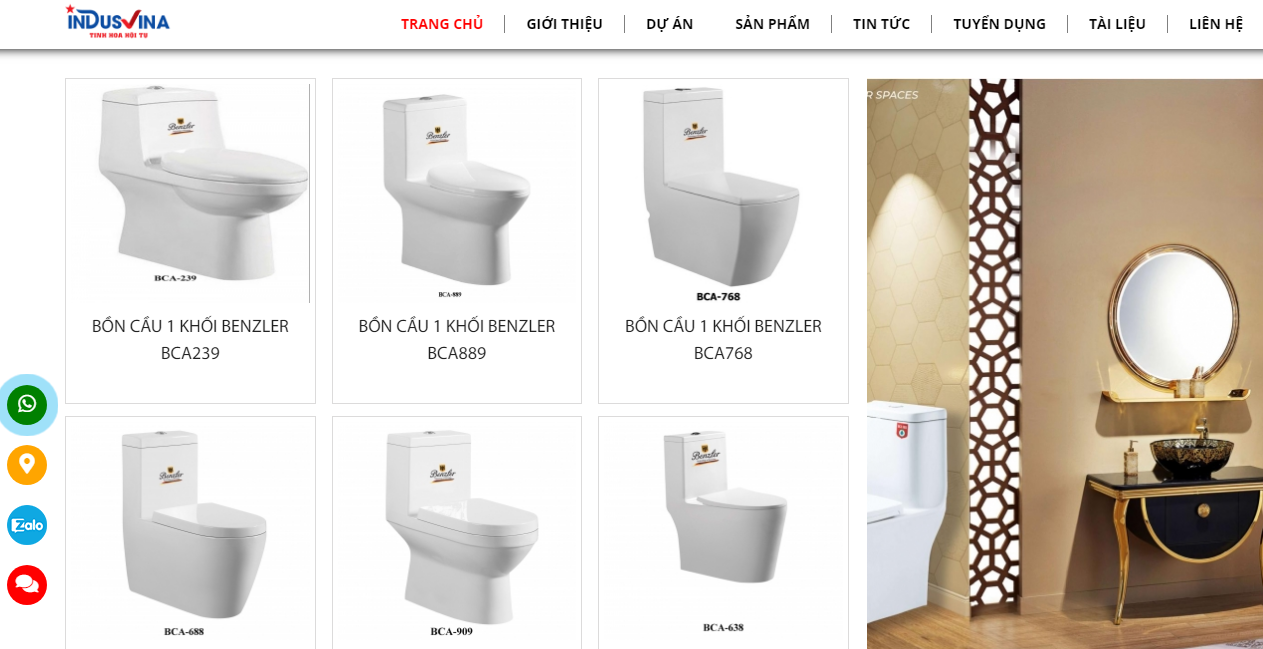Open the Benzler BCA239 product title link
1263x649 pixels.
click(190, 340)
